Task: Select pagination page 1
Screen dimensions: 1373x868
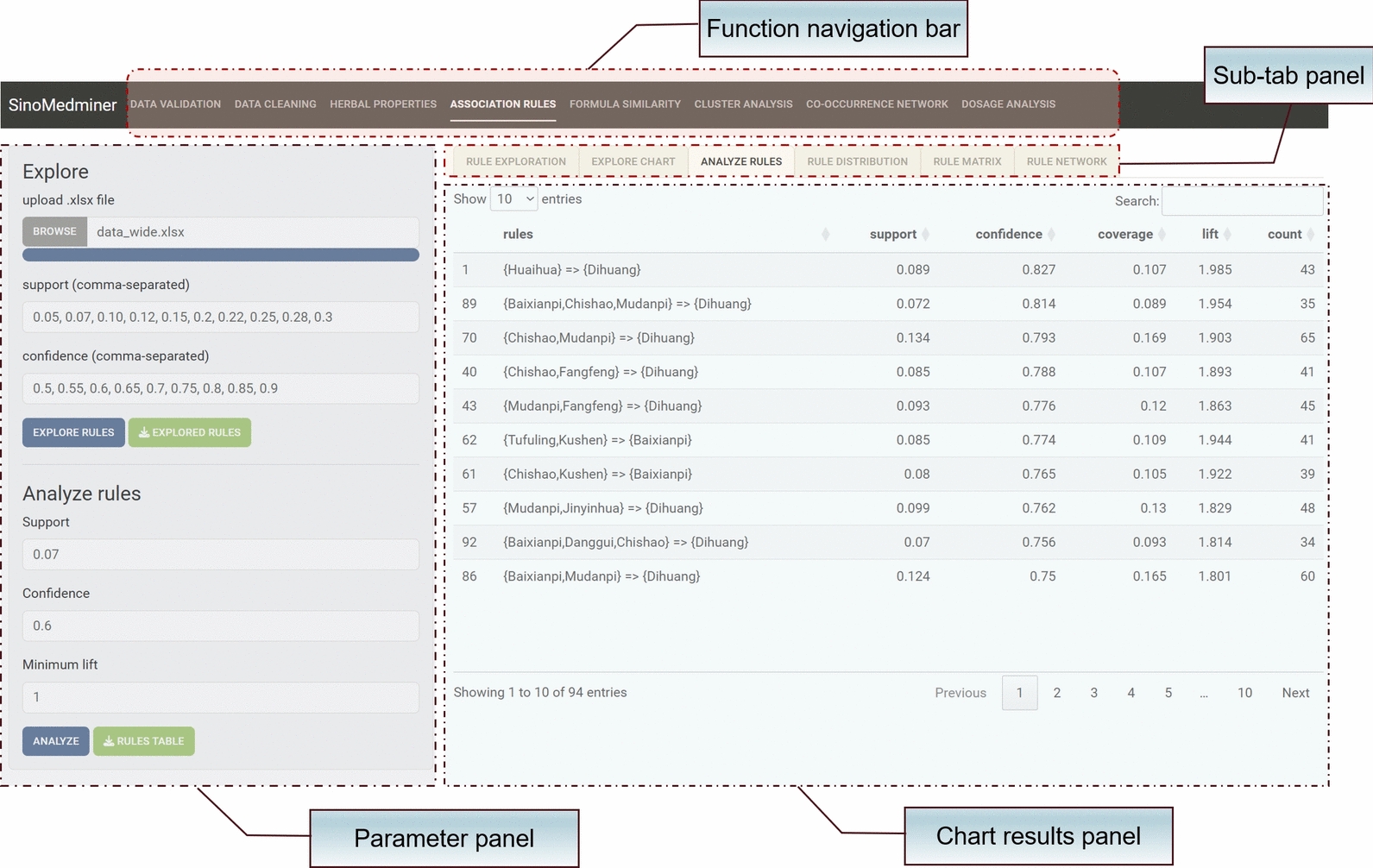Action: click(x=1019, y=693)
